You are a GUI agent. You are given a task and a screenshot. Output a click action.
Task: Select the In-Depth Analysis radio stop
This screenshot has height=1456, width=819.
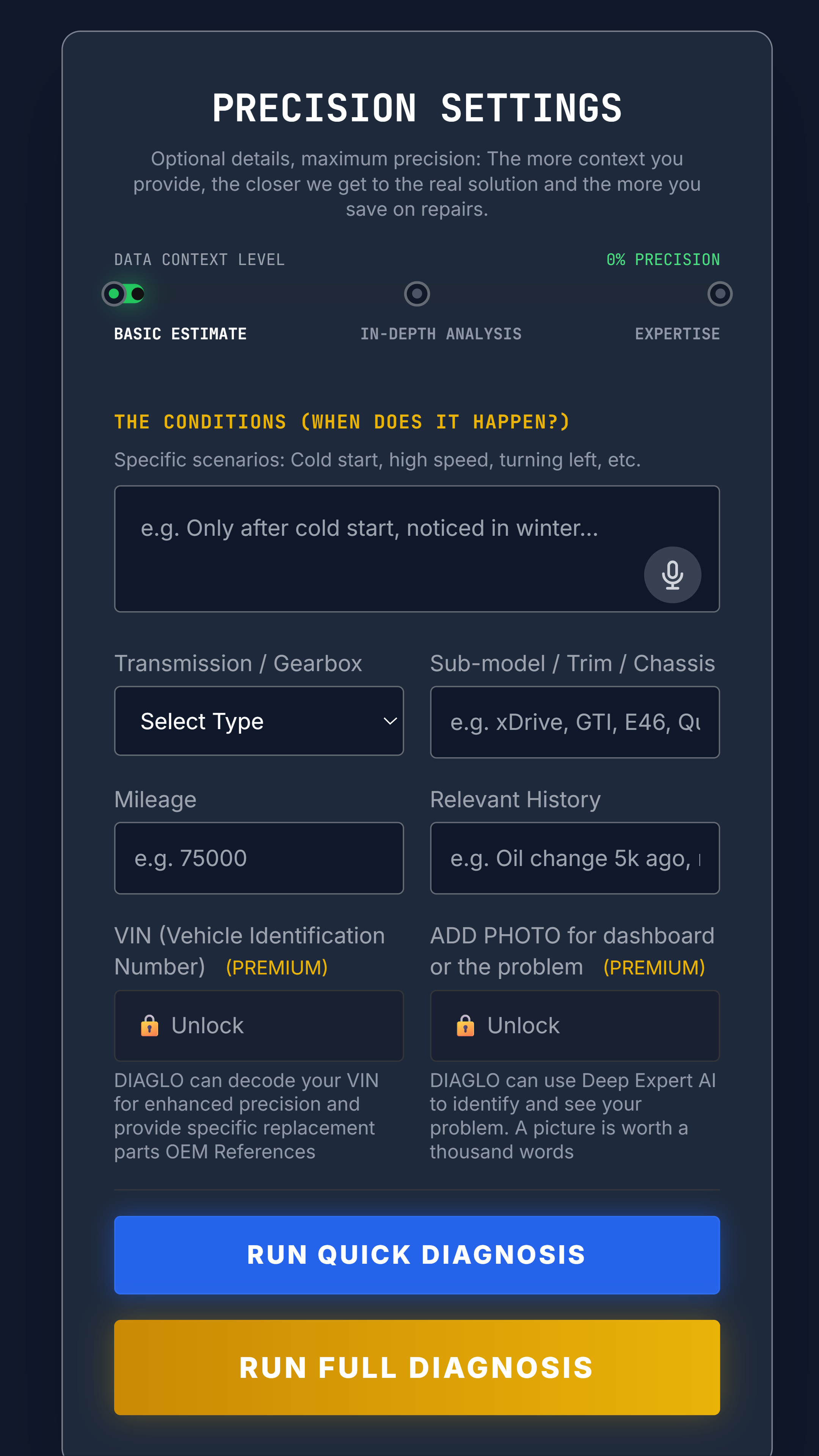(x=417, y=294)
